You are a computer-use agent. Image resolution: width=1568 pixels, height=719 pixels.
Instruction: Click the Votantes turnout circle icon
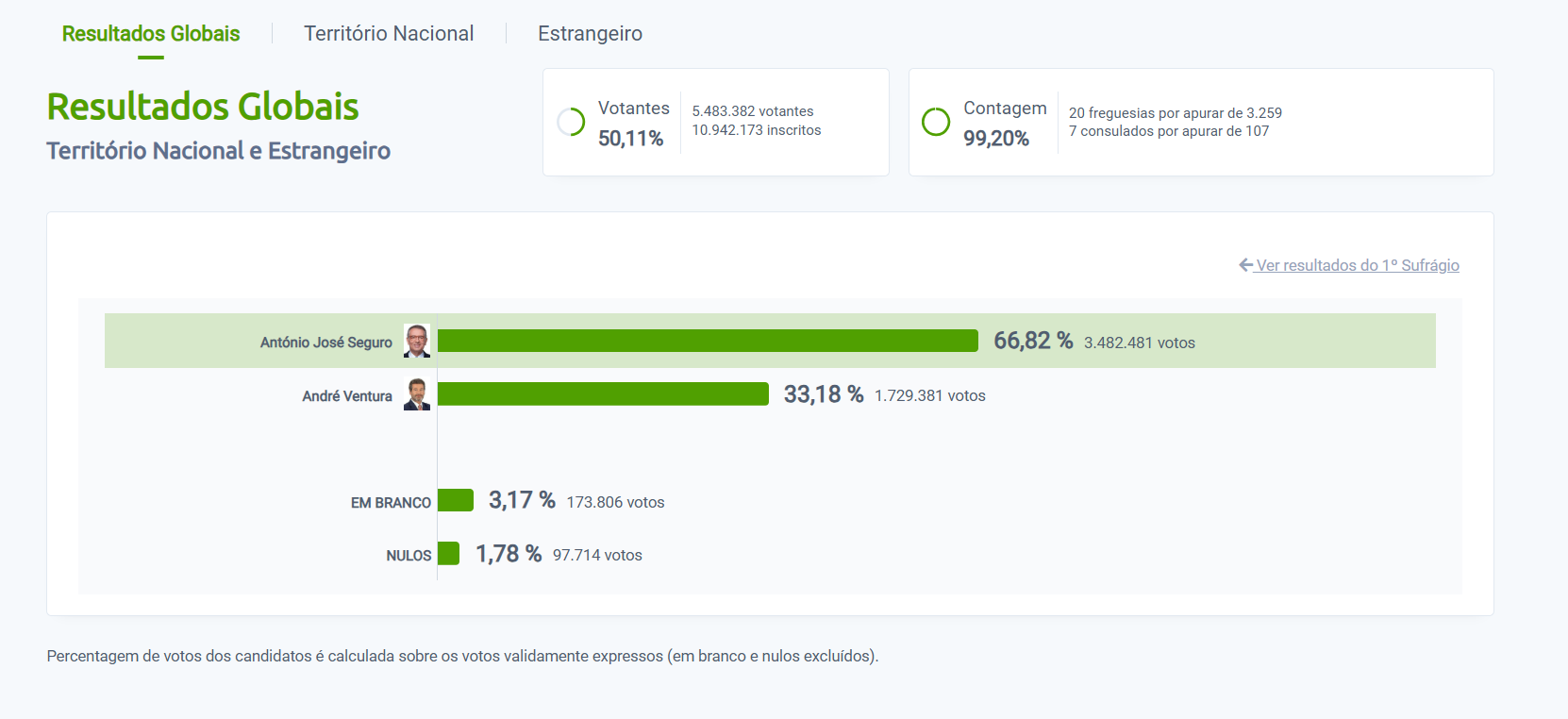click(571, 122)
